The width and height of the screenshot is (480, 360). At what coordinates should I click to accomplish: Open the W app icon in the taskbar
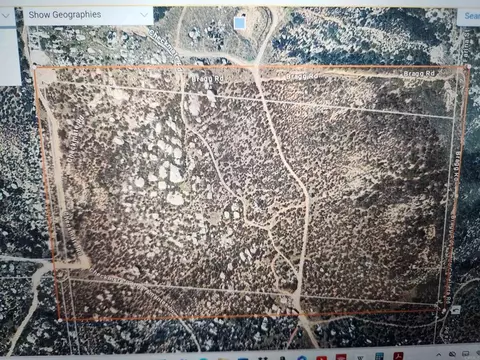[360, 357]
